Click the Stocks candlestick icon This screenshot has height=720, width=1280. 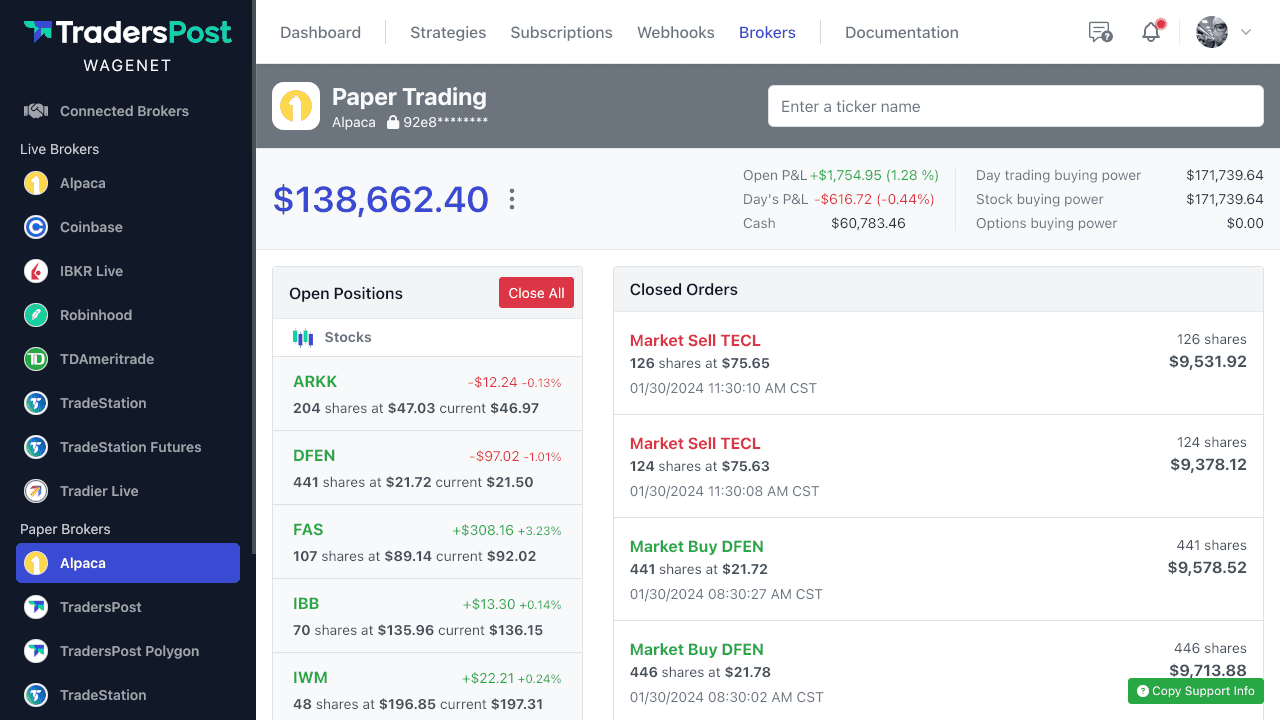[x=303, y=337]
